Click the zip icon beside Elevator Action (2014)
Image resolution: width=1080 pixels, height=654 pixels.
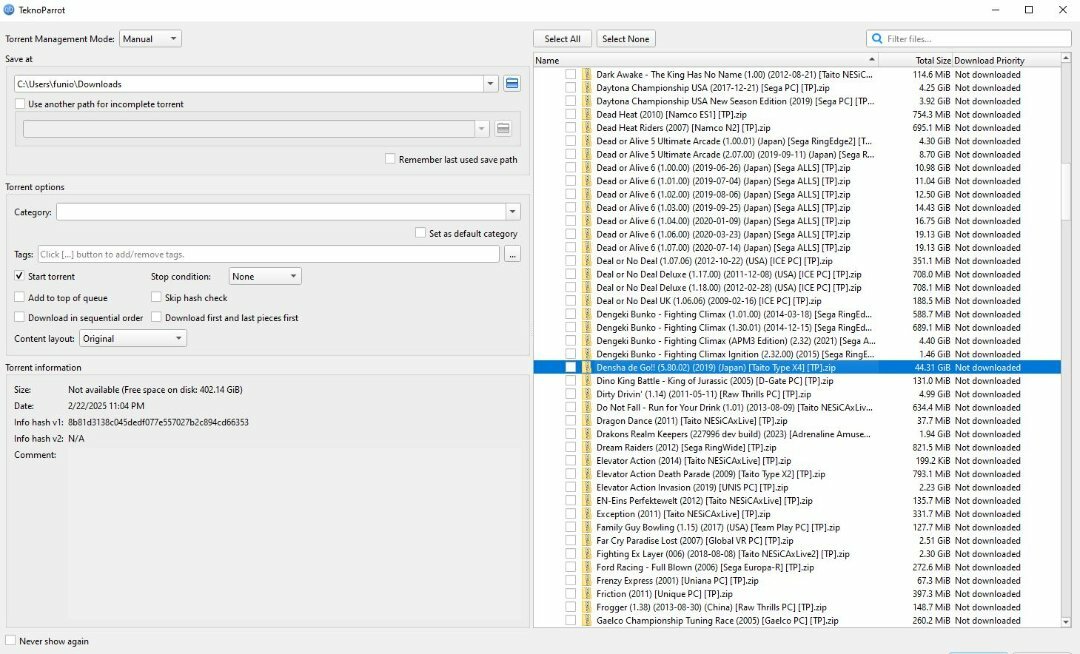click(x=587, y=461)
